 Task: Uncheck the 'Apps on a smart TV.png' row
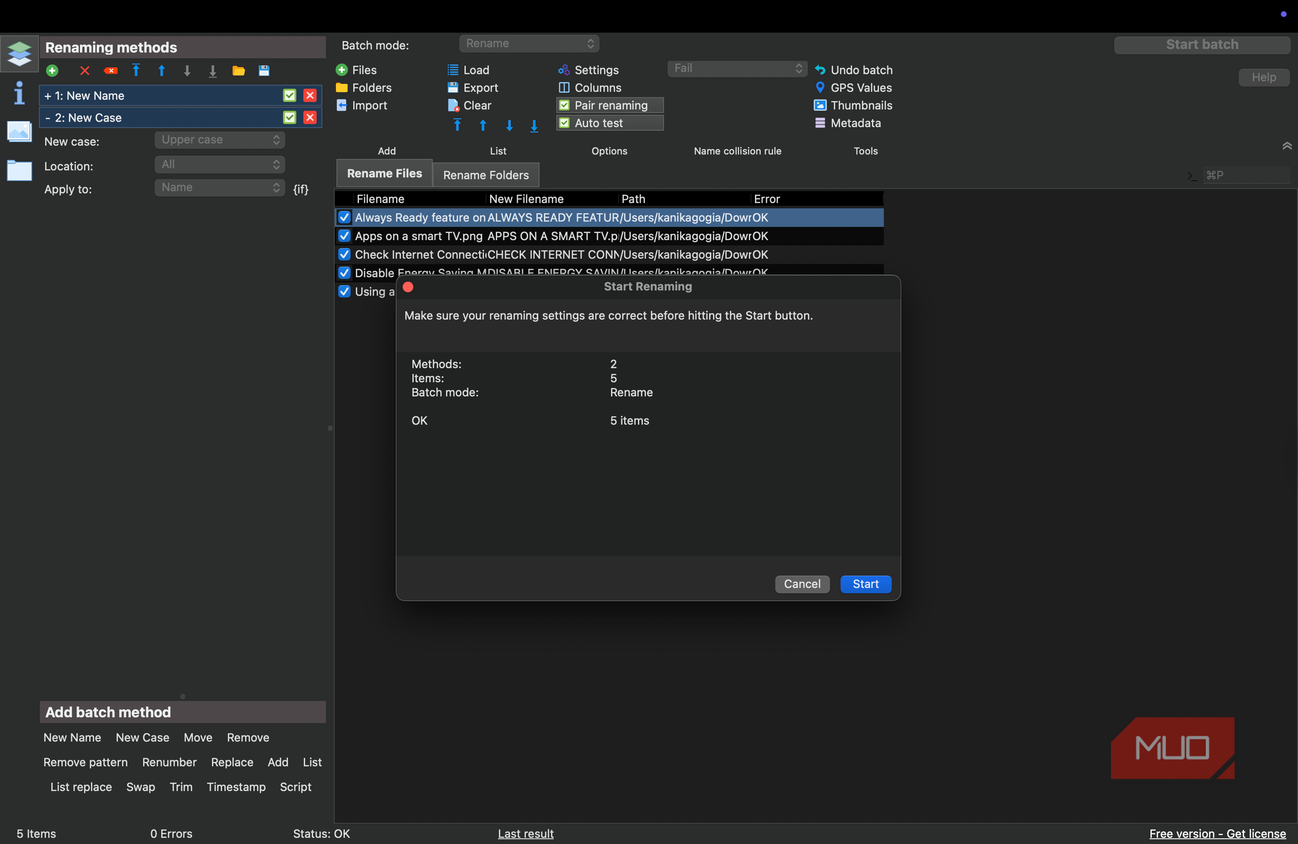344,236
